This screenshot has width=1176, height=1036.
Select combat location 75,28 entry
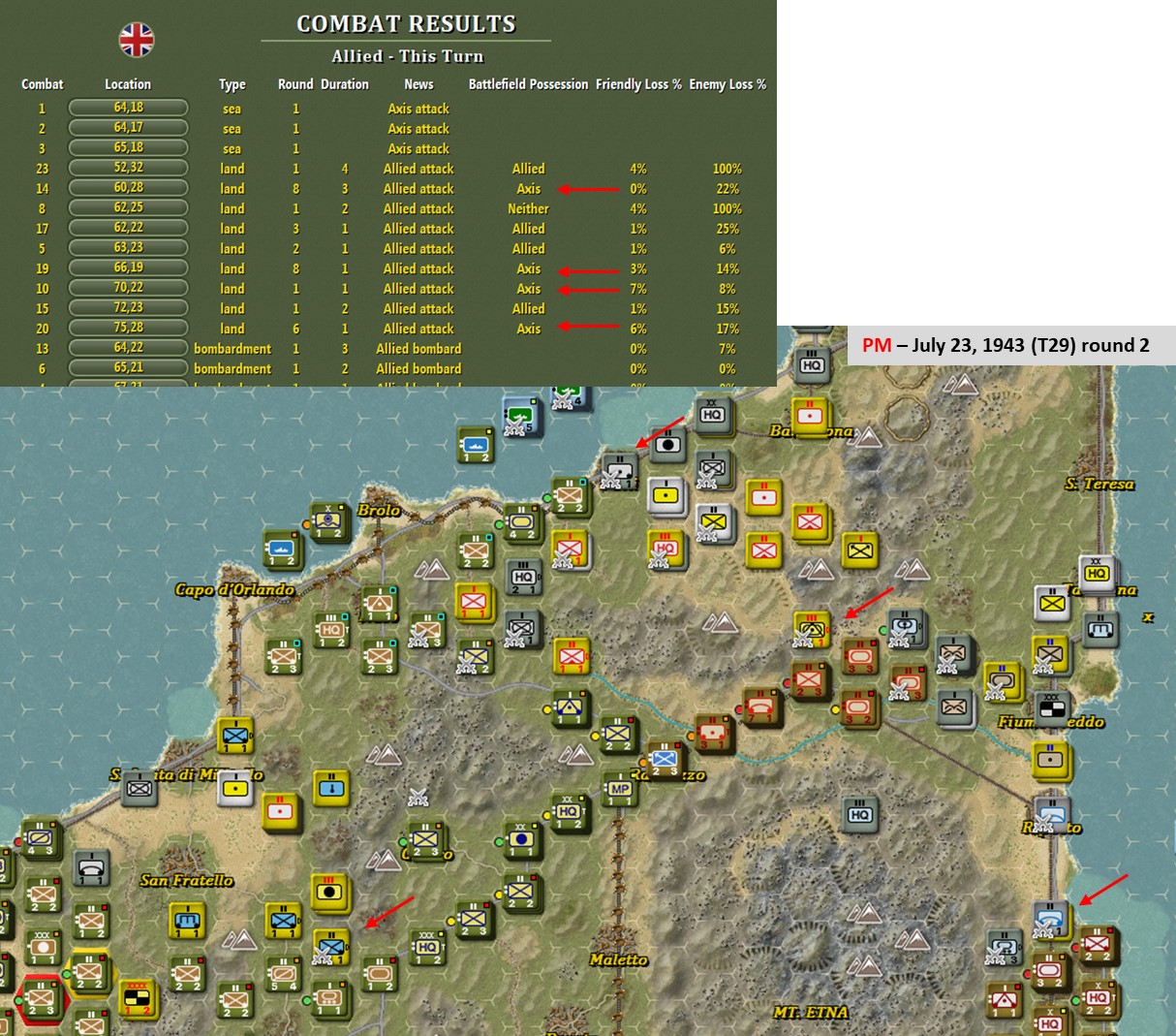click(129, 328)
